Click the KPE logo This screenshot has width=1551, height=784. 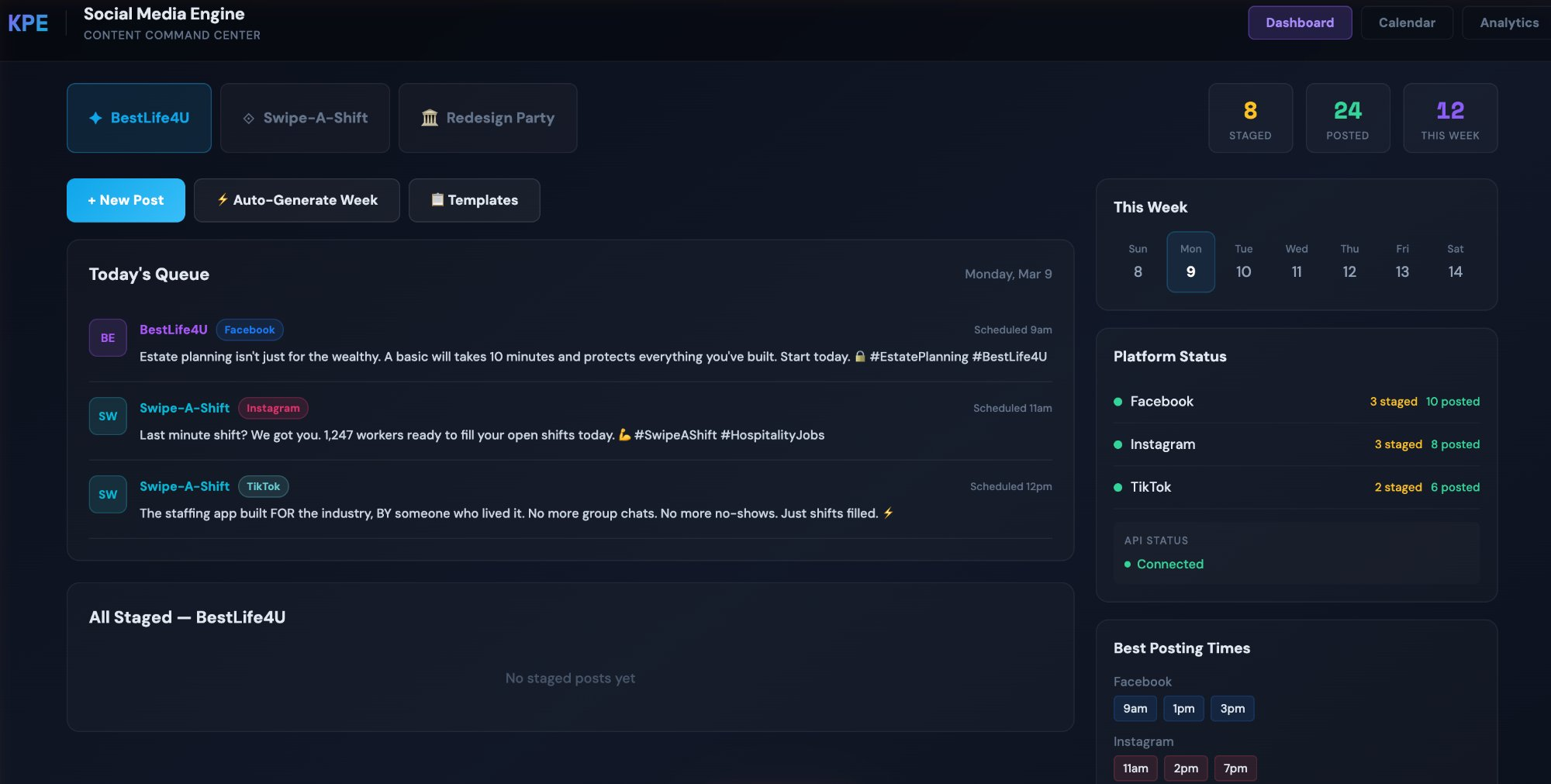[x=28, y=23]
